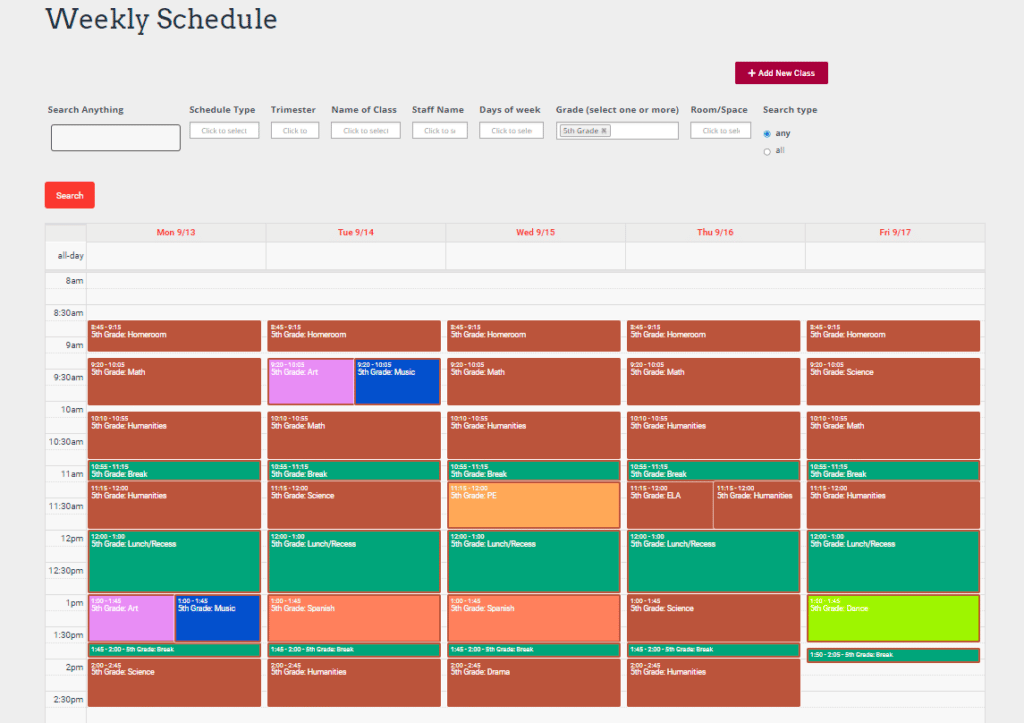
Task: Click the Mon 9/13 column header
Action: (176, 233)
